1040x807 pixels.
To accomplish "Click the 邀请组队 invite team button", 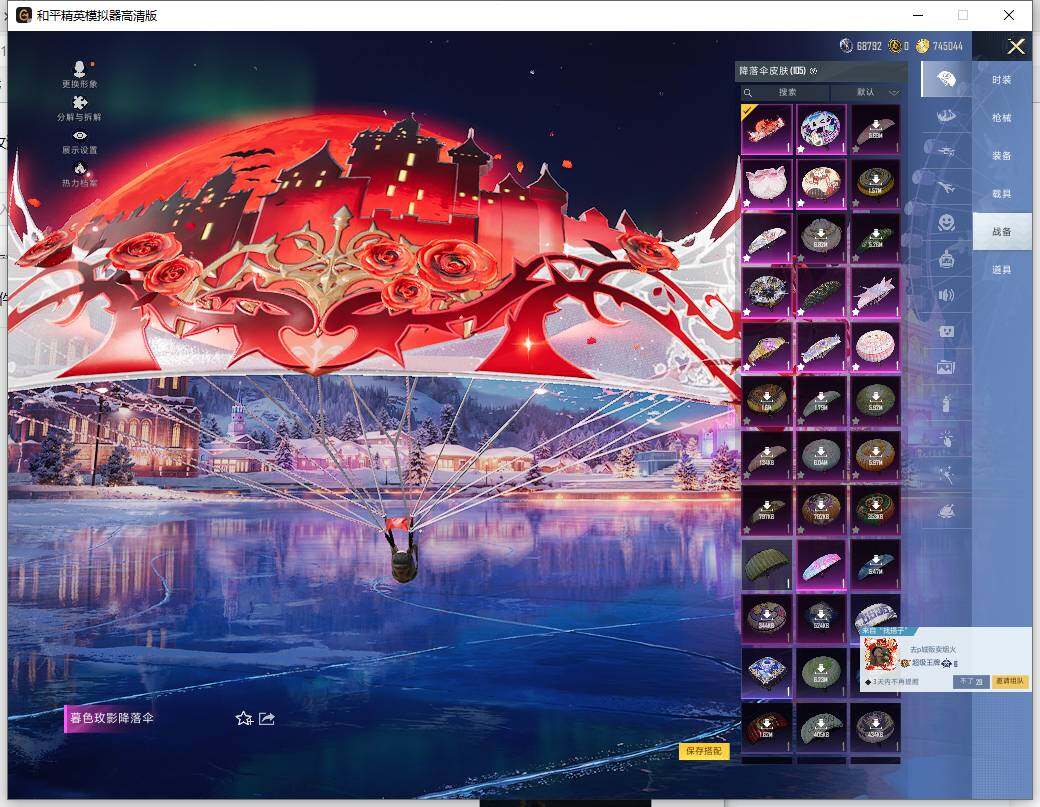I will pos(1009,681).
